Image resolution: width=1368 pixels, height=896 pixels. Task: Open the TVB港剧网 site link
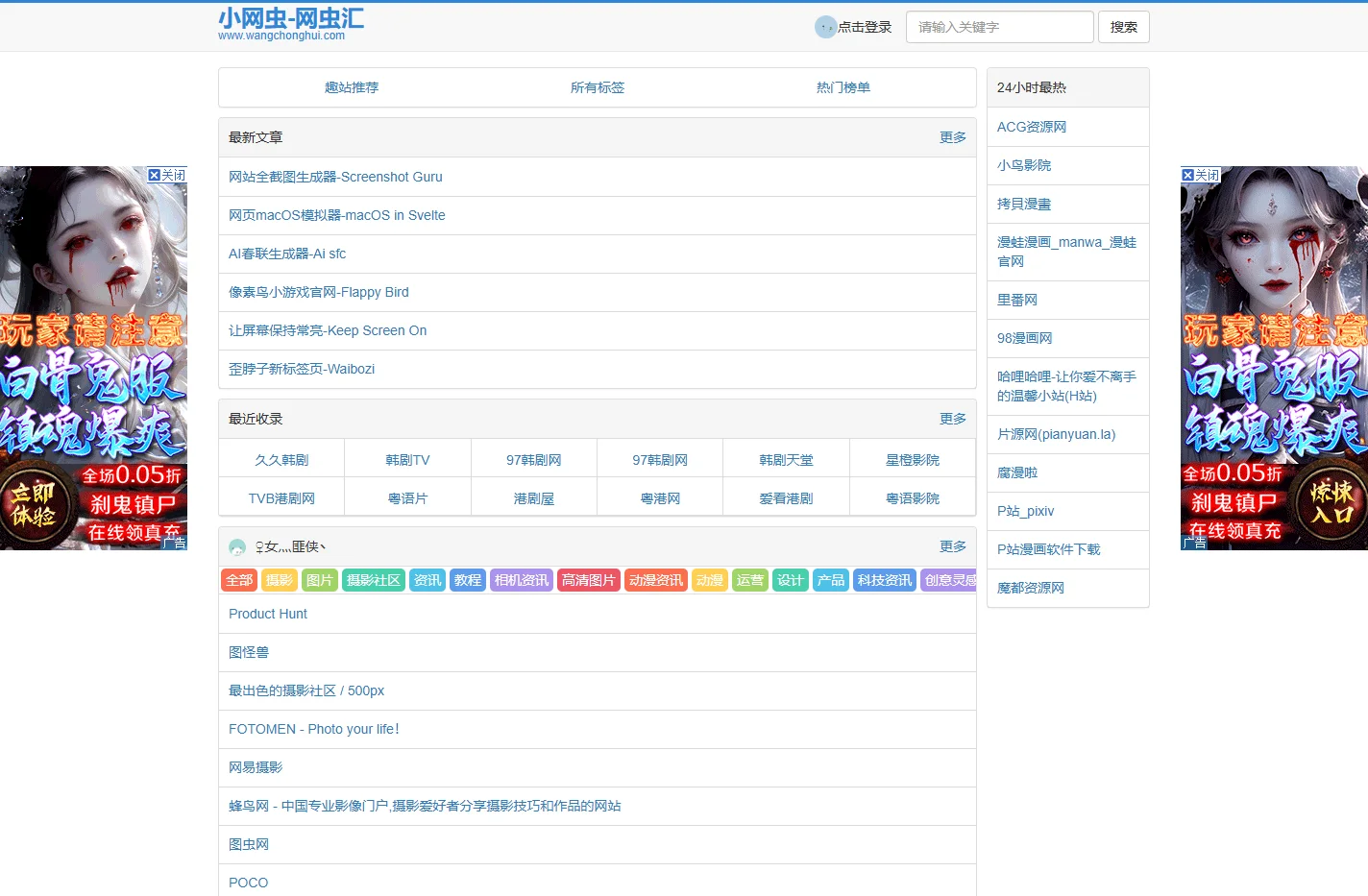pos(281,498)
